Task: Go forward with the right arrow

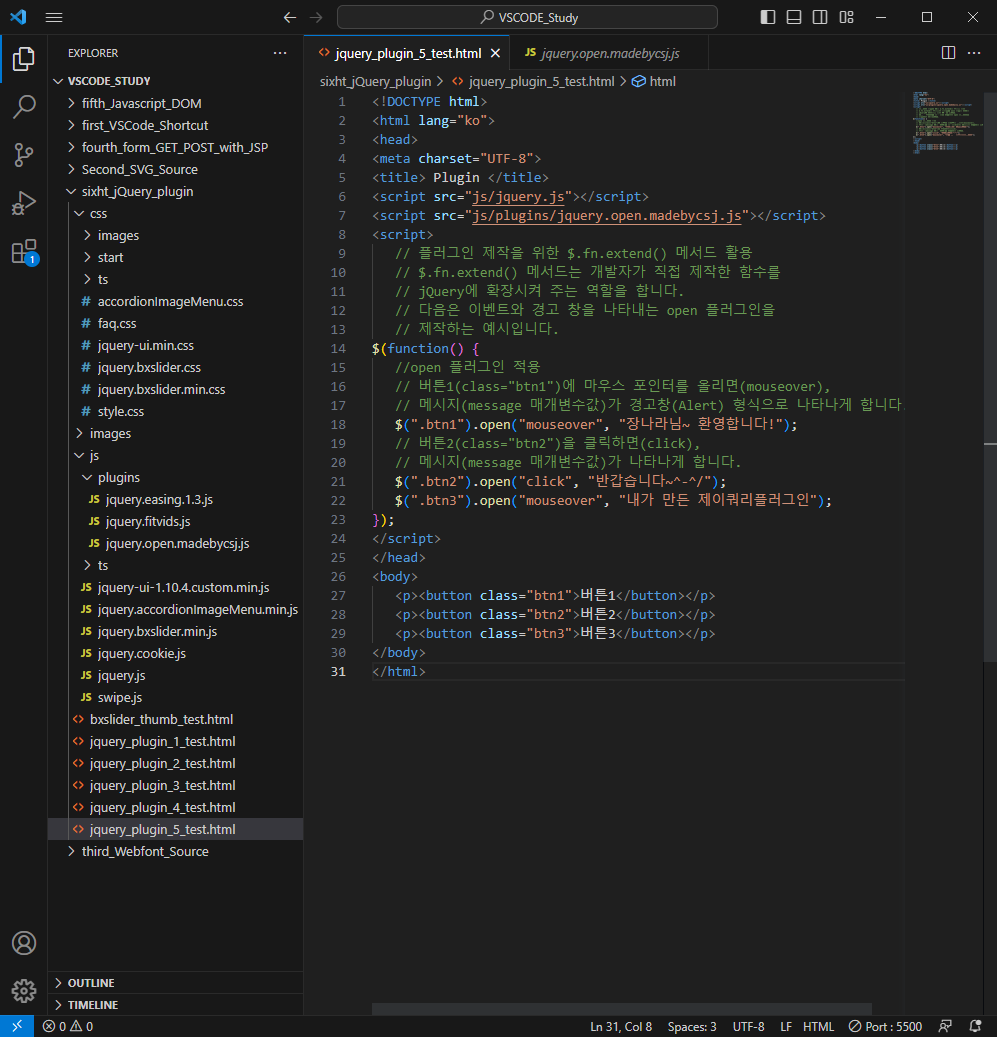Action: click(316, 17)
